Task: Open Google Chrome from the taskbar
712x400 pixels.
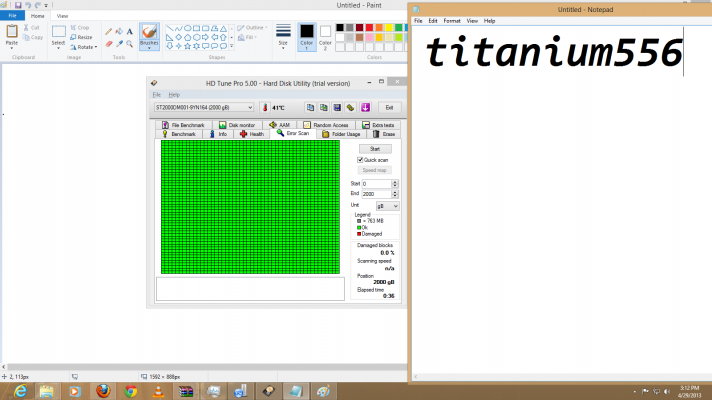Action: coord(131,391)
